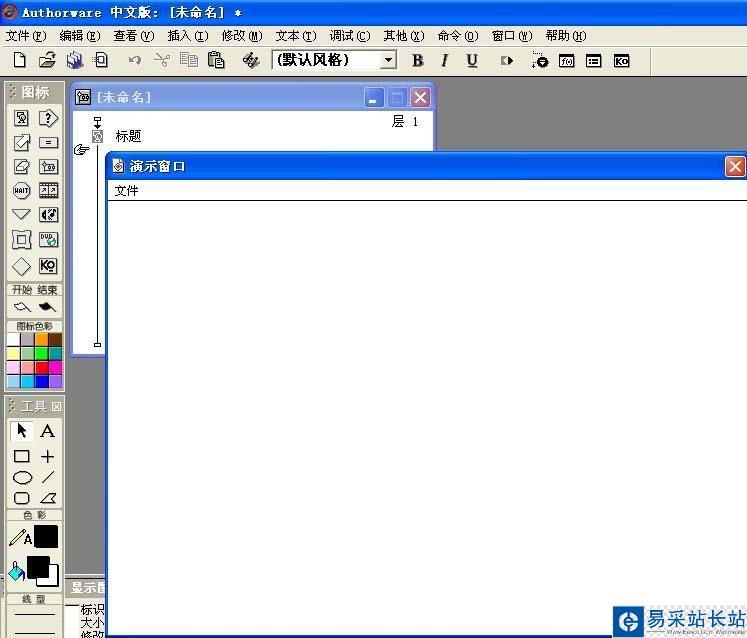Toggle Bold text formatting
This screenshot has width=747, height=638.
(417, 61)
